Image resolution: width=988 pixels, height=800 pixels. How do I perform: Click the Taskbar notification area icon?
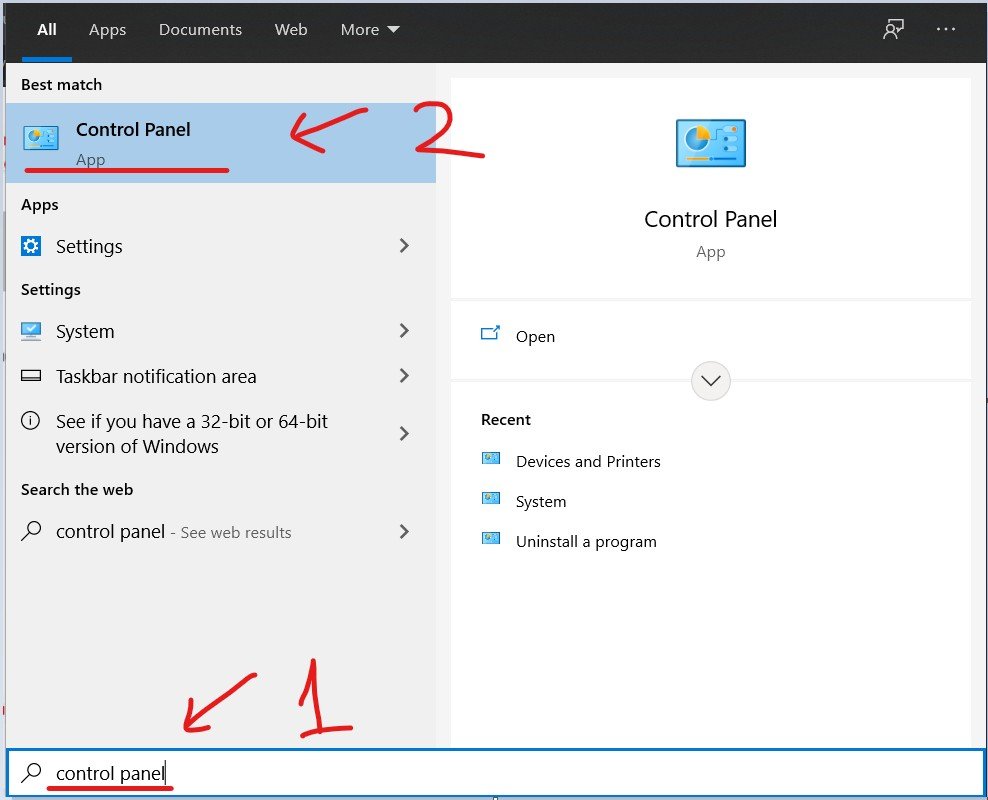click(31, 376)
